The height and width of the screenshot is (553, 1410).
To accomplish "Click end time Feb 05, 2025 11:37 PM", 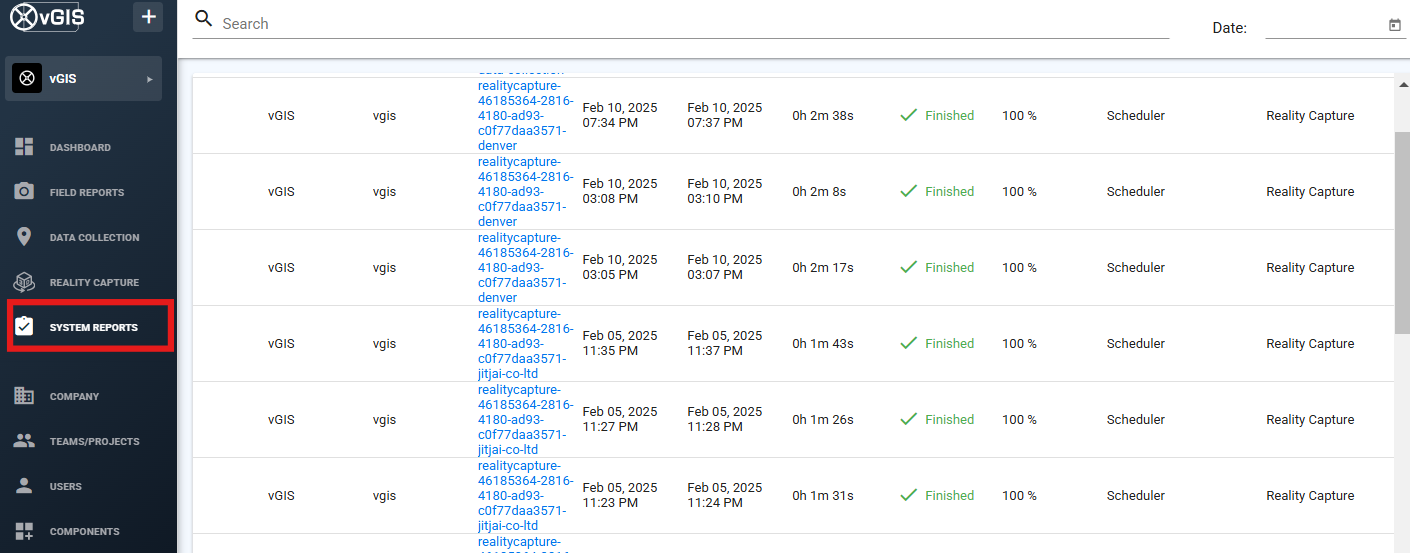I will pos(725,343).
